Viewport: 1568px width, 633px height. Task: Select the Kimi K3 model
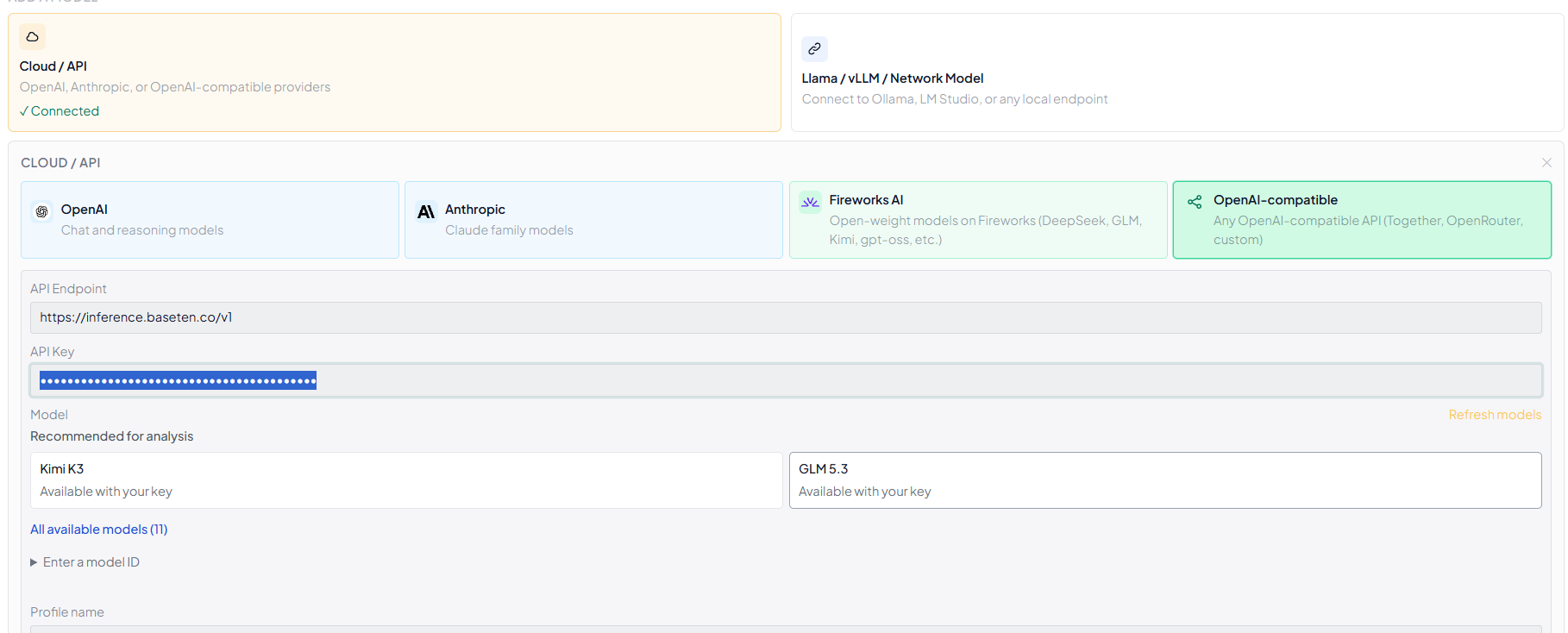click(x=406, y=480)
